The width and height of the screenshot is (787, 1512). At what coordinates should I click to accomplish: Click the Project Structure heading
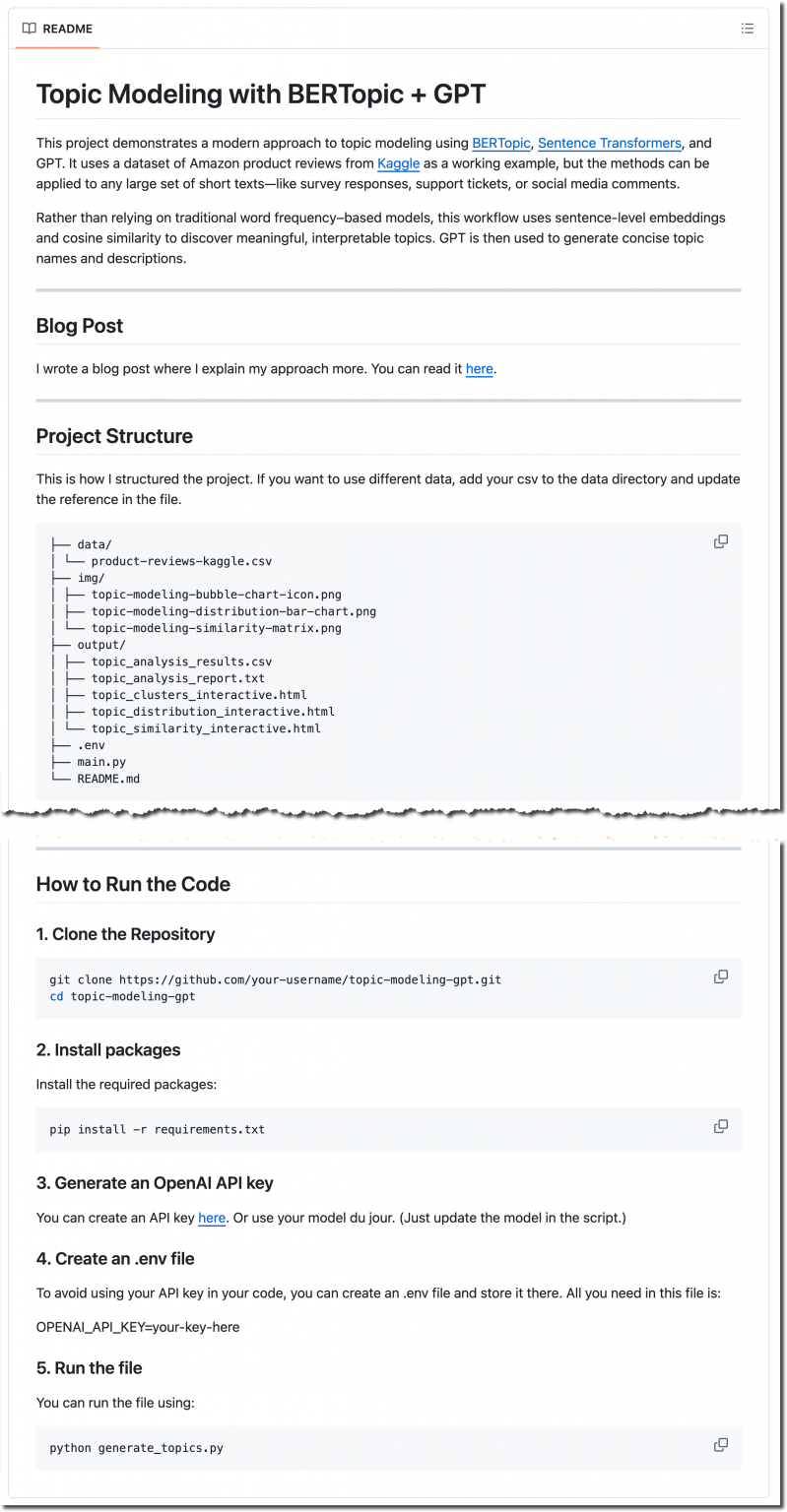pos(114,435)
